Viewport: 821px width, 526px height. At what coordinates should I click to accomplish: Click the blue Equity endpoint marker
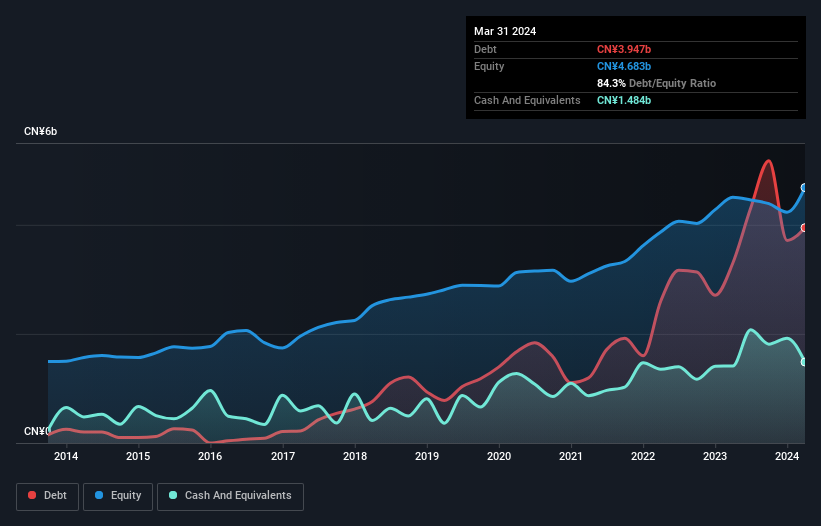click(805, 188)
